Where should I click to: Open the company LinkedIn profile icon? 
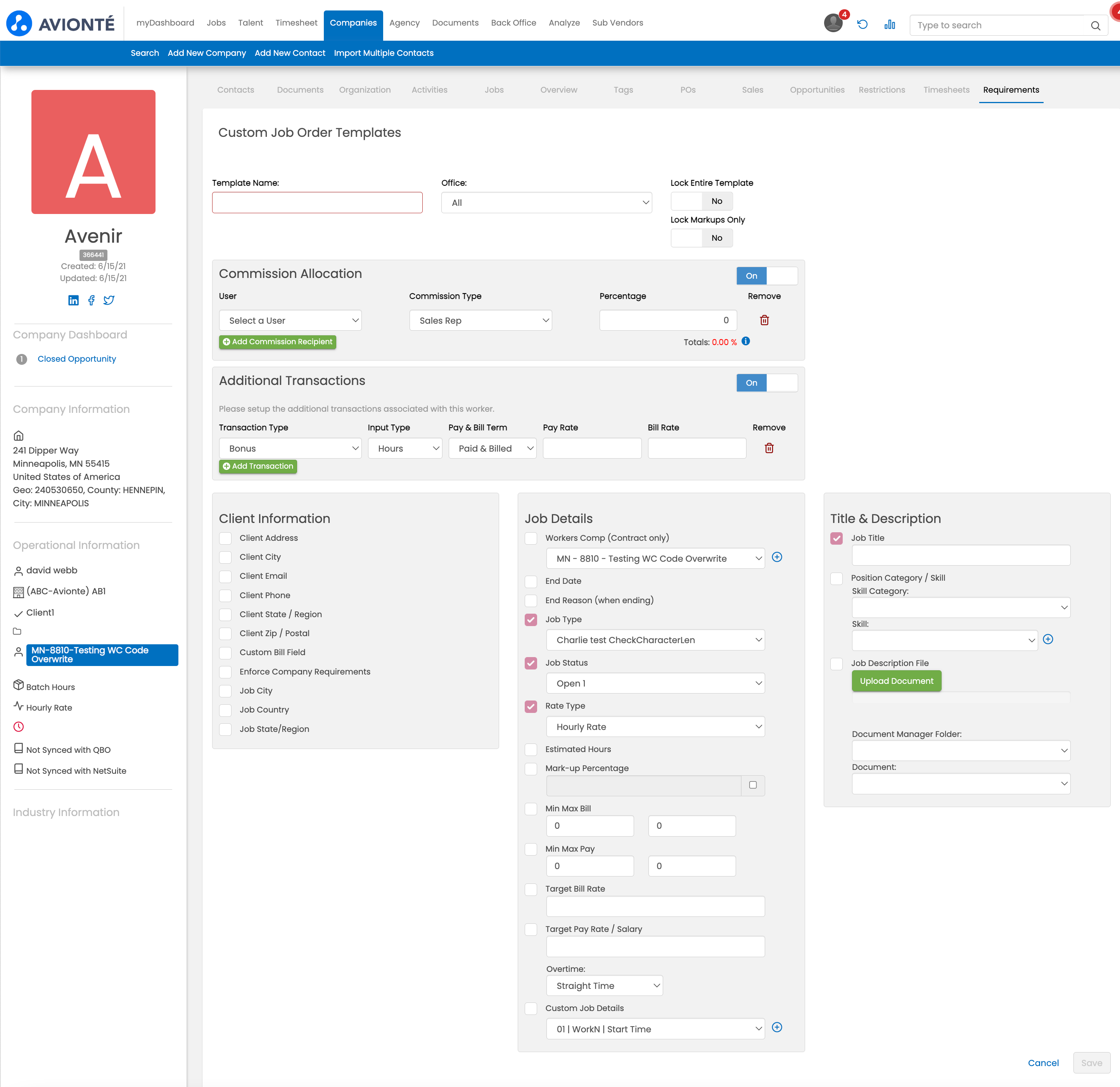73,300
